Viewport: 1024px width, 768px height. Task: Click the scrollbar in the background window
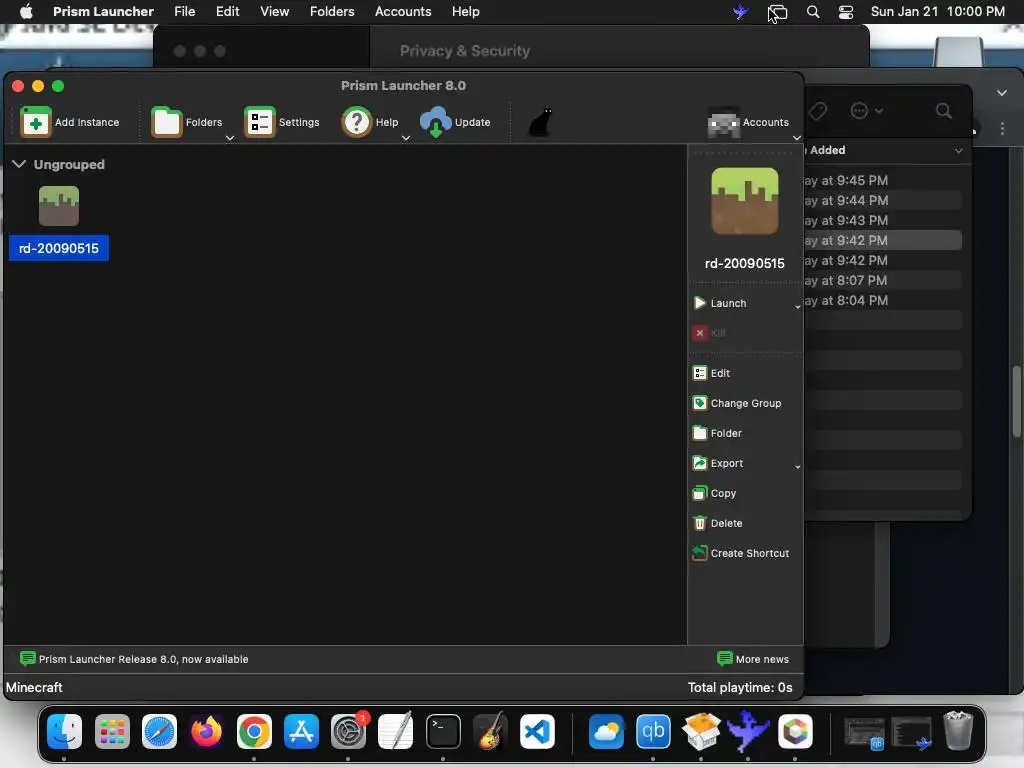(x=1016, y=402)
